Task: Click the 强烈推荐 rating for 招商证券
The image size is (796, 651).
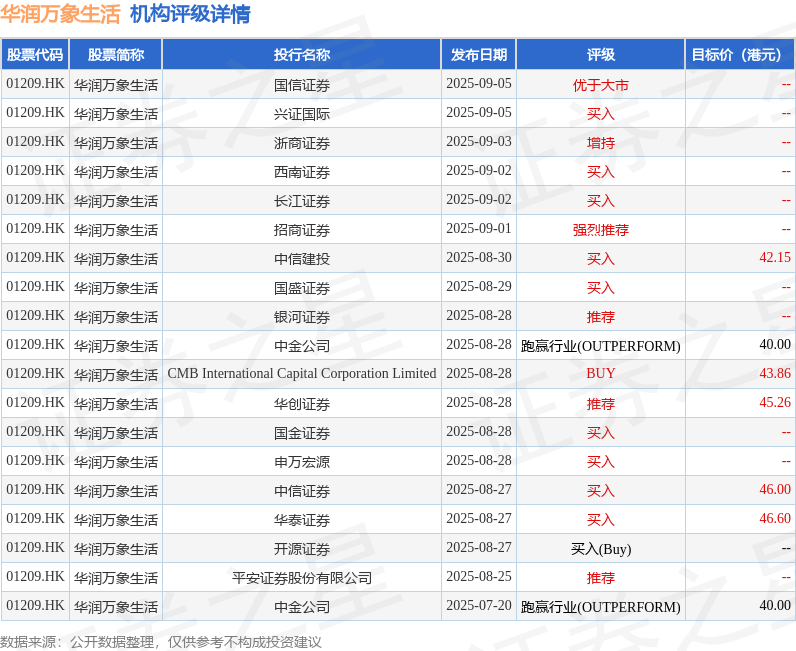Action: pos(601,229)
